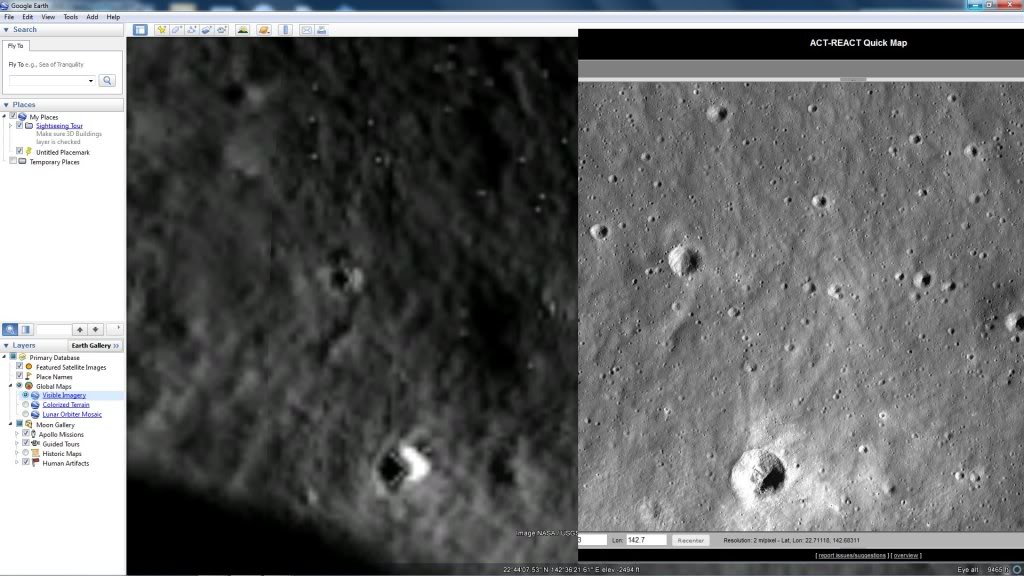This screenshot has width=1024, height=576.
Task: Click the Featured Satellite Images icon
Action: pos(29,367)
